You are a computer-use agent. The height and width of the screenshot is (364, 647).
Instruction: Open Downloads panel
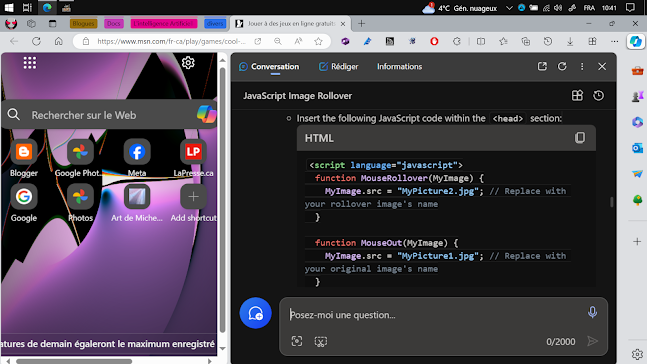pos(570,41)
